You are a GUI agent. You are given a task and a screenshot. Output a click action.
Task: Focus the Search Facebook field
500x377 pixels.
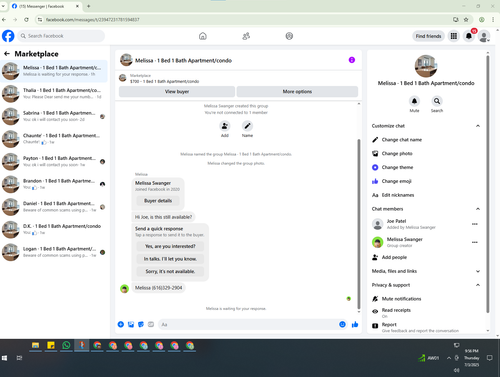[x=61, y=36]
